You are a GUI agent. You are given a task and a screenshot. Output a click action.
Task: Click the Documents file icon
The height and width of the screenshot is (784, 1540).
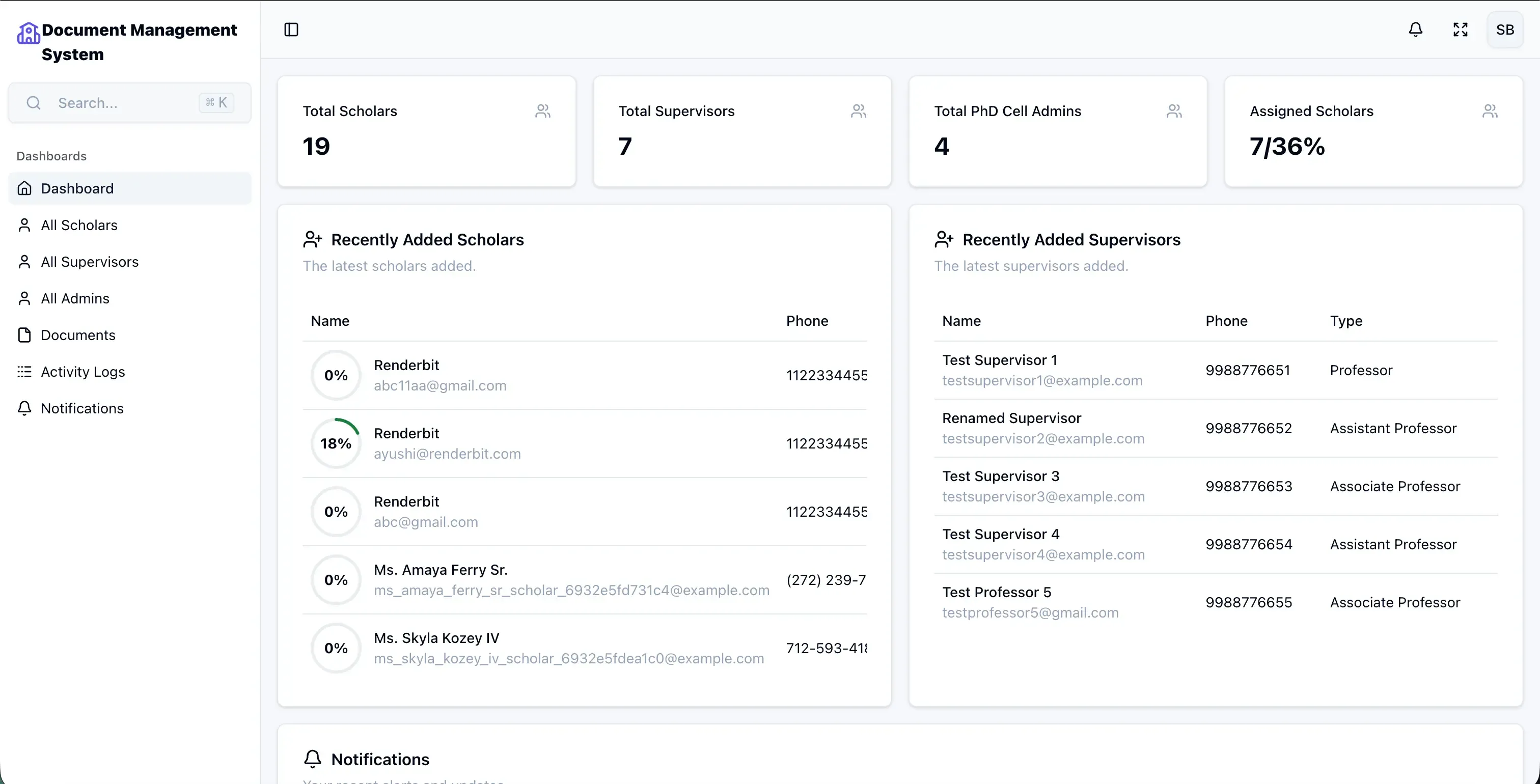pos(24,335)
